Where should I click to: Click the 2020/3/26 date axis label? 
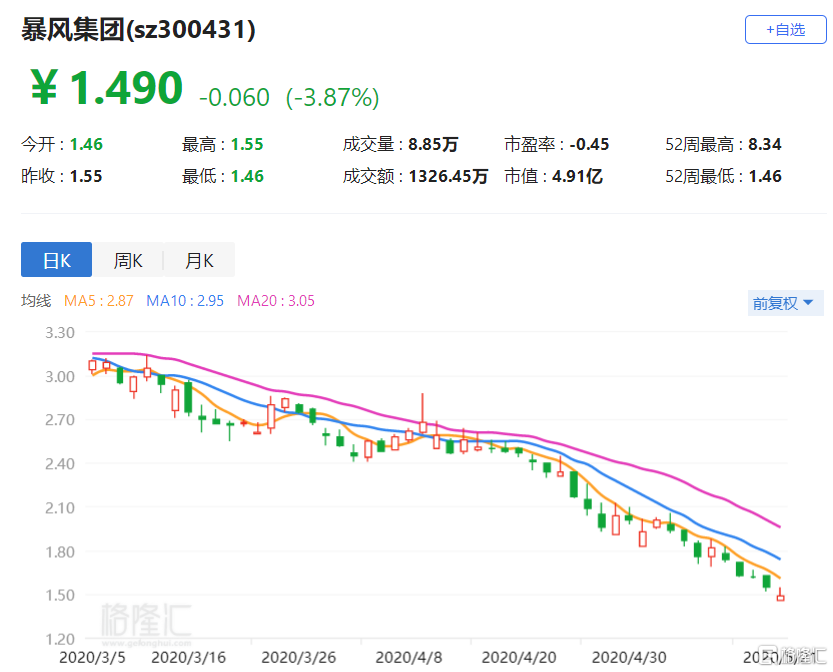click(x=299, y=658)
